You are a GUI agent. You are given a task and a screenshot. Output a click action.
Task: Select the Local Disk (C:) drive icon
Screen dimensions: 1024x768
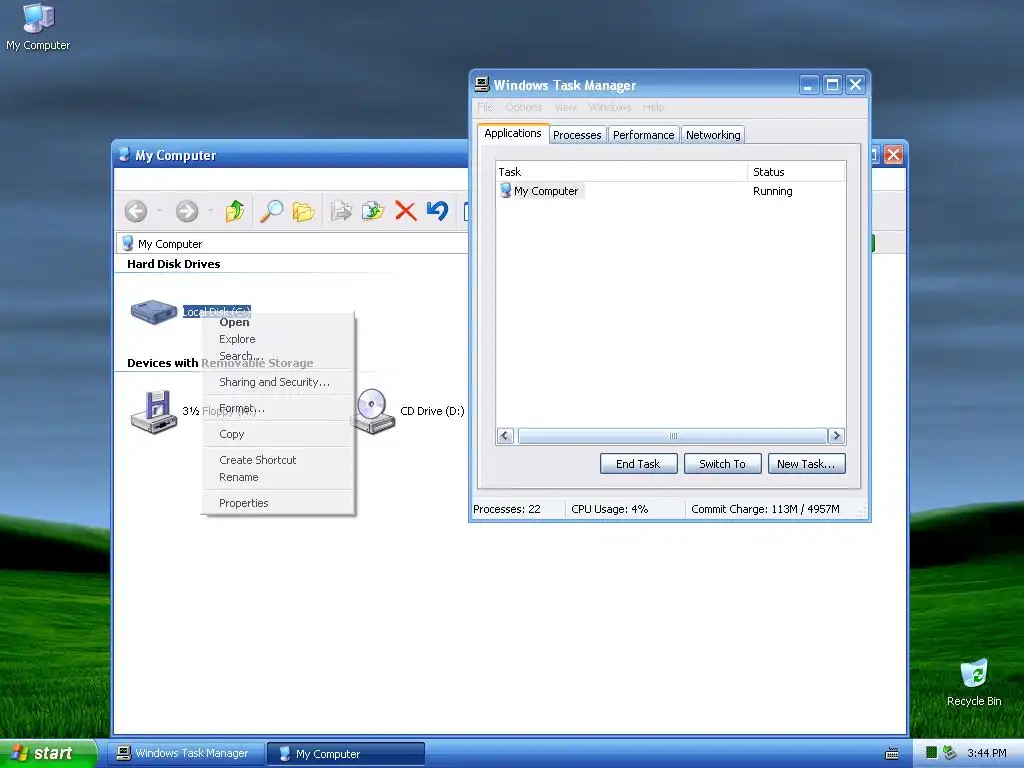pos(153,312)
